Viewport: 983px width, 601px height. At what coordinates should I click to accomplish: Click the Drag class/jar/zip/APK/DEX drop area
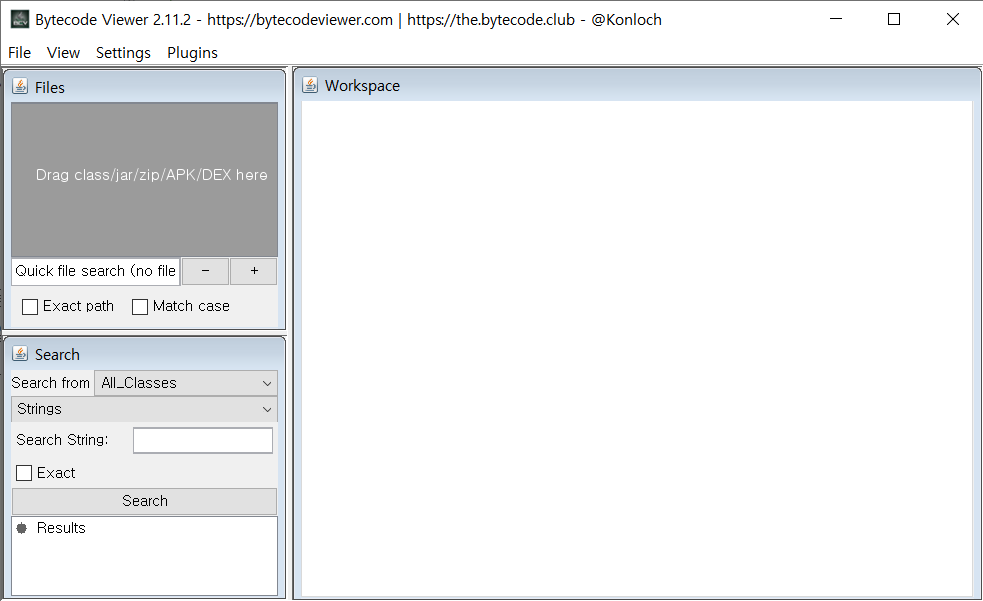pos(144,179)
